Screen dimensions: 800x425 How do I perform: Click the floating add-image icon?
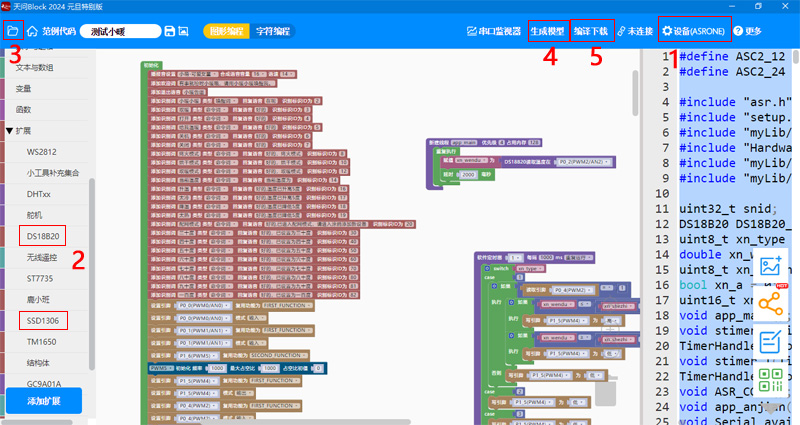pyautogui.click(x=770, y=266)
